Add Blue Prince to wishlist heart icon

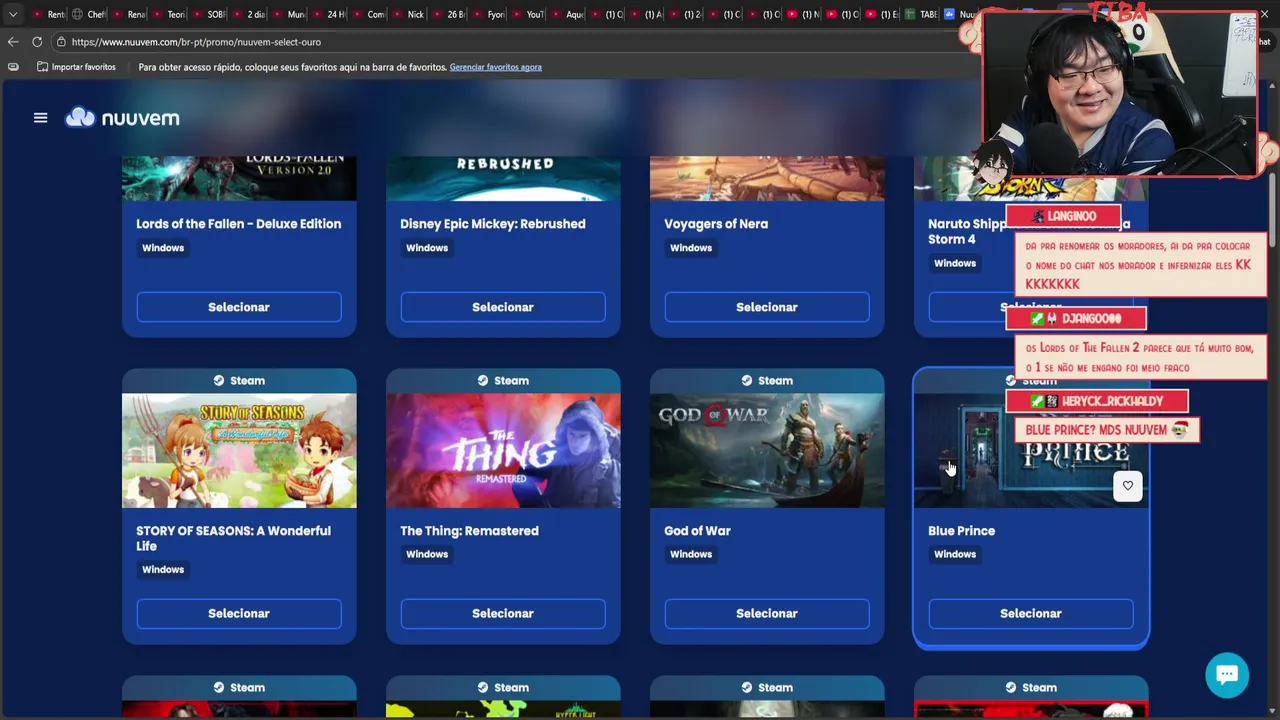pyautogui.click(x=1127, y=486)
